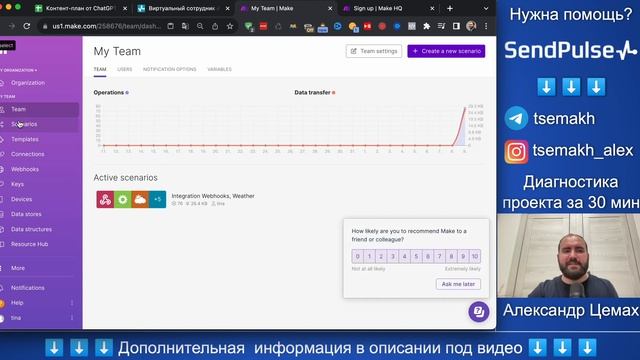Open the Devices section
Image resolution: width=640 pixels, height=360 pixels.
pos(21,199)
